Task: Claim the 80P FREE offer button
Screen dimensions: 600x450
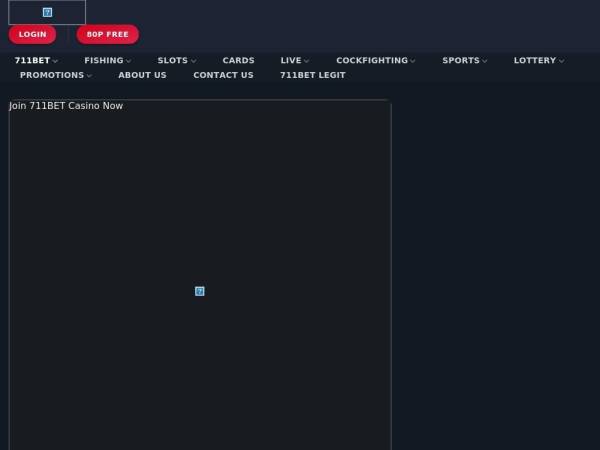Action: (x=108, y=34)
